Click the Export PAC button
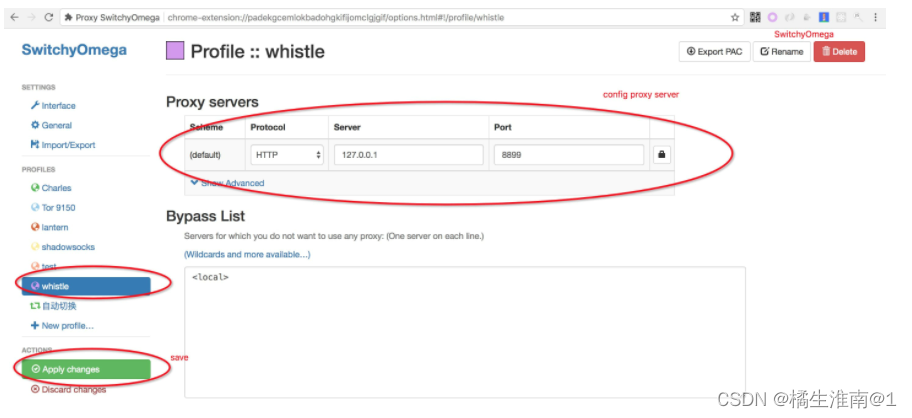912x418 pixels. click(714, 52)
